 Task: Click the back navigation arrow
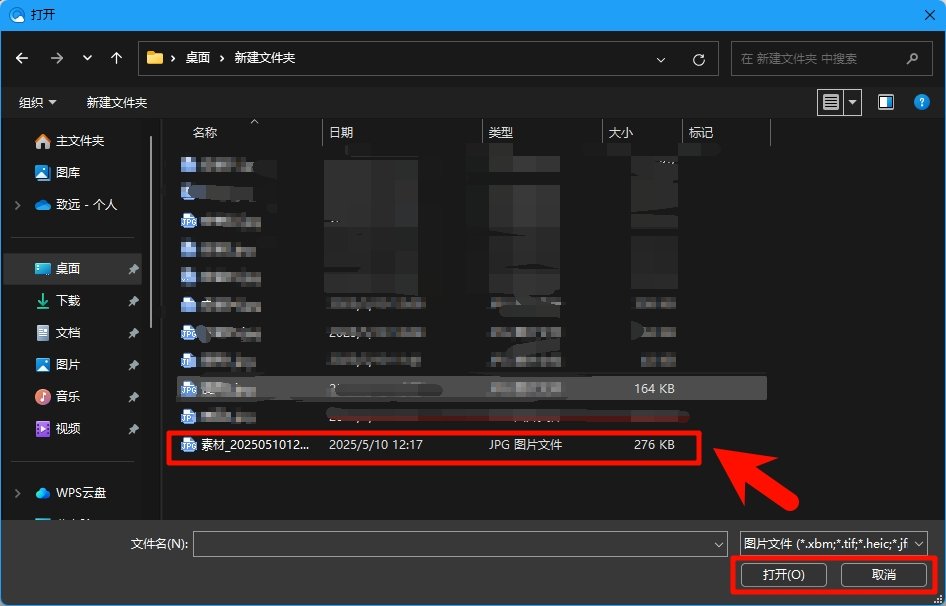22,58
